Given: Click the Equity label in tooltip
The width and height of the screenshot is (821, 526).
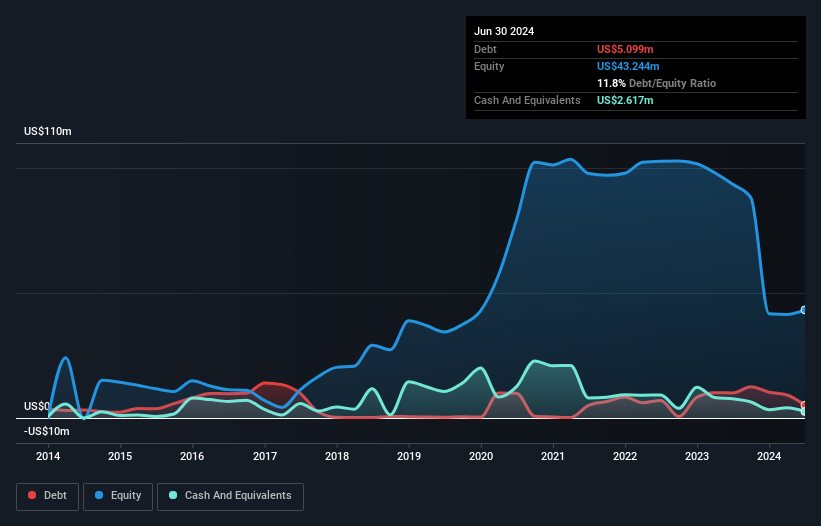Looking at the screenshot, I should (x=489, y=66).
